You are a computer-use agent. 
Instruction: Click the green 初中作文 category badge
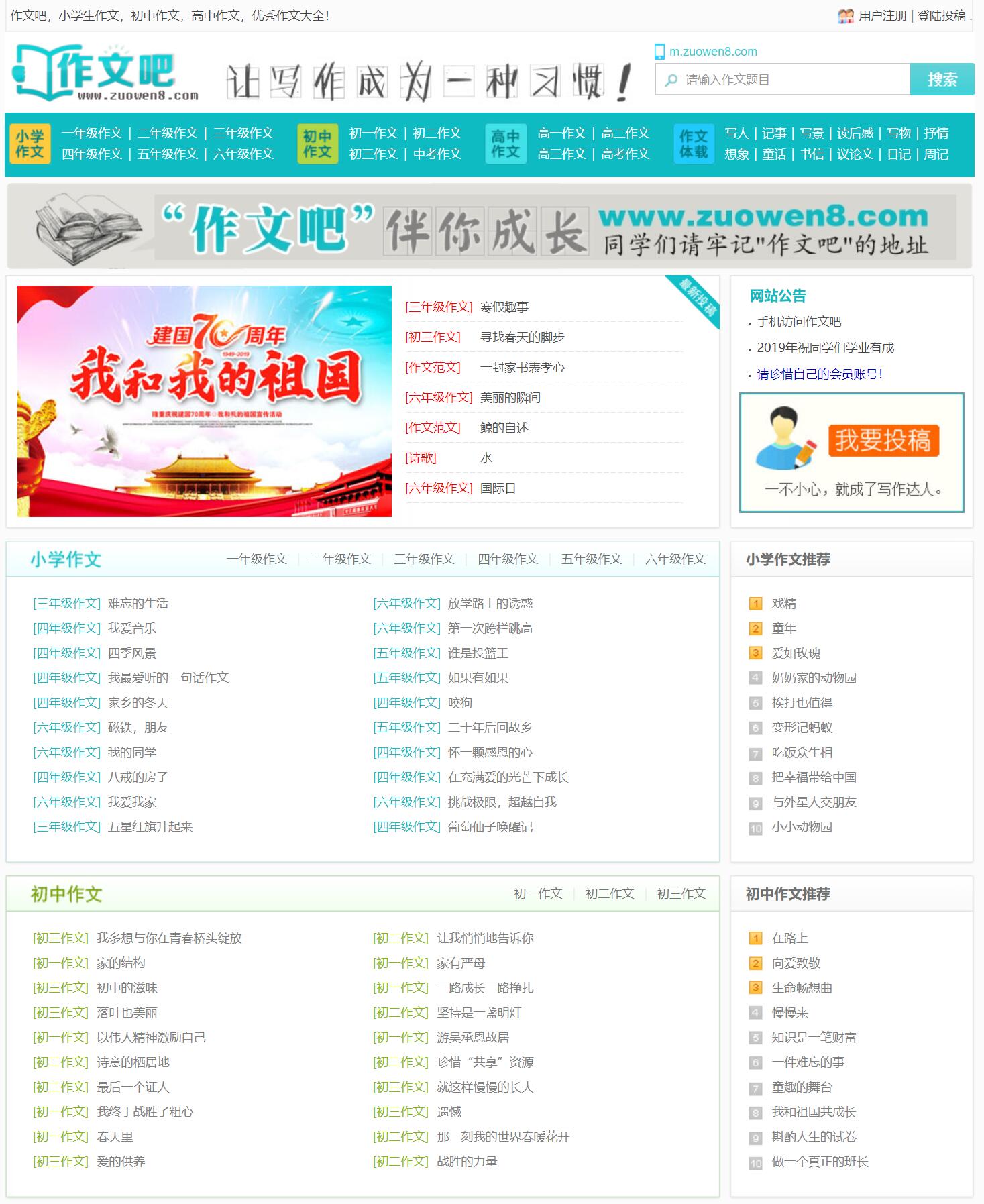click(317, 144)
